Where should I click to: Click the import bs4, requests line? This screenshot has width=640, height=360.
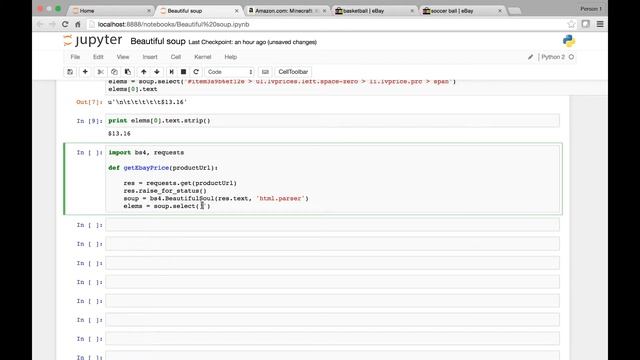point(146,153)
